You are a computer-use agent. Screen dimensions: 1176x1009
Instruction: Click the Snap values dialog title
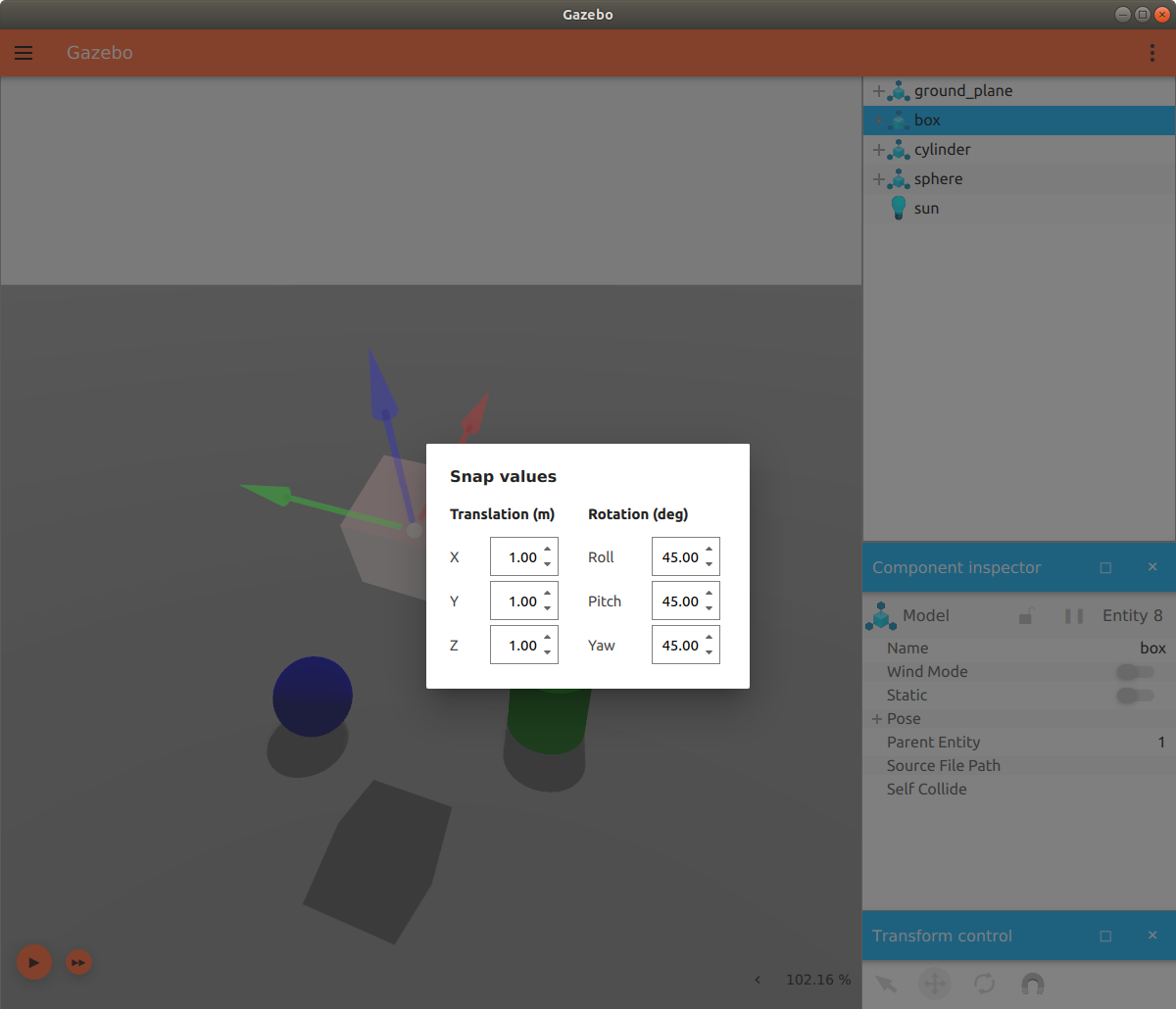coord(503,477)
